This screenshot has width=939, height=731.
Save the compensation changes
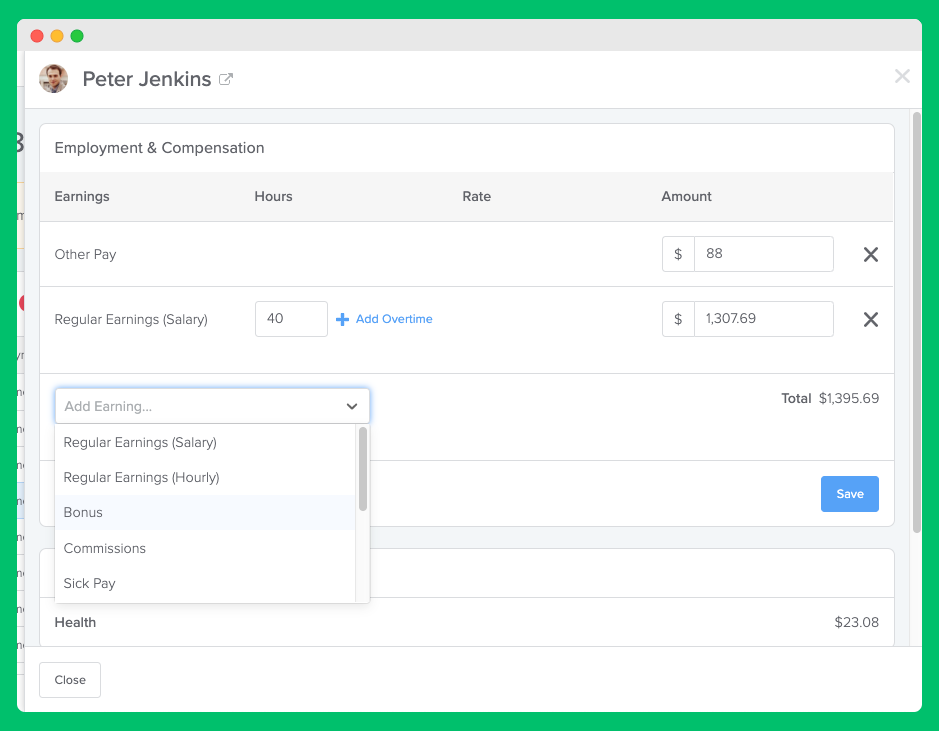click(x=849, y=493)
